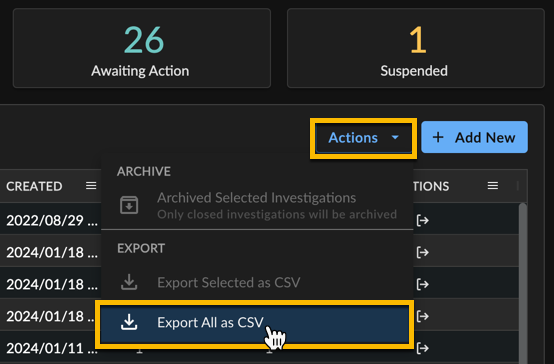Click the Actions caret arrow
This screenshot has height=364, width=554.
coord(395,137)
